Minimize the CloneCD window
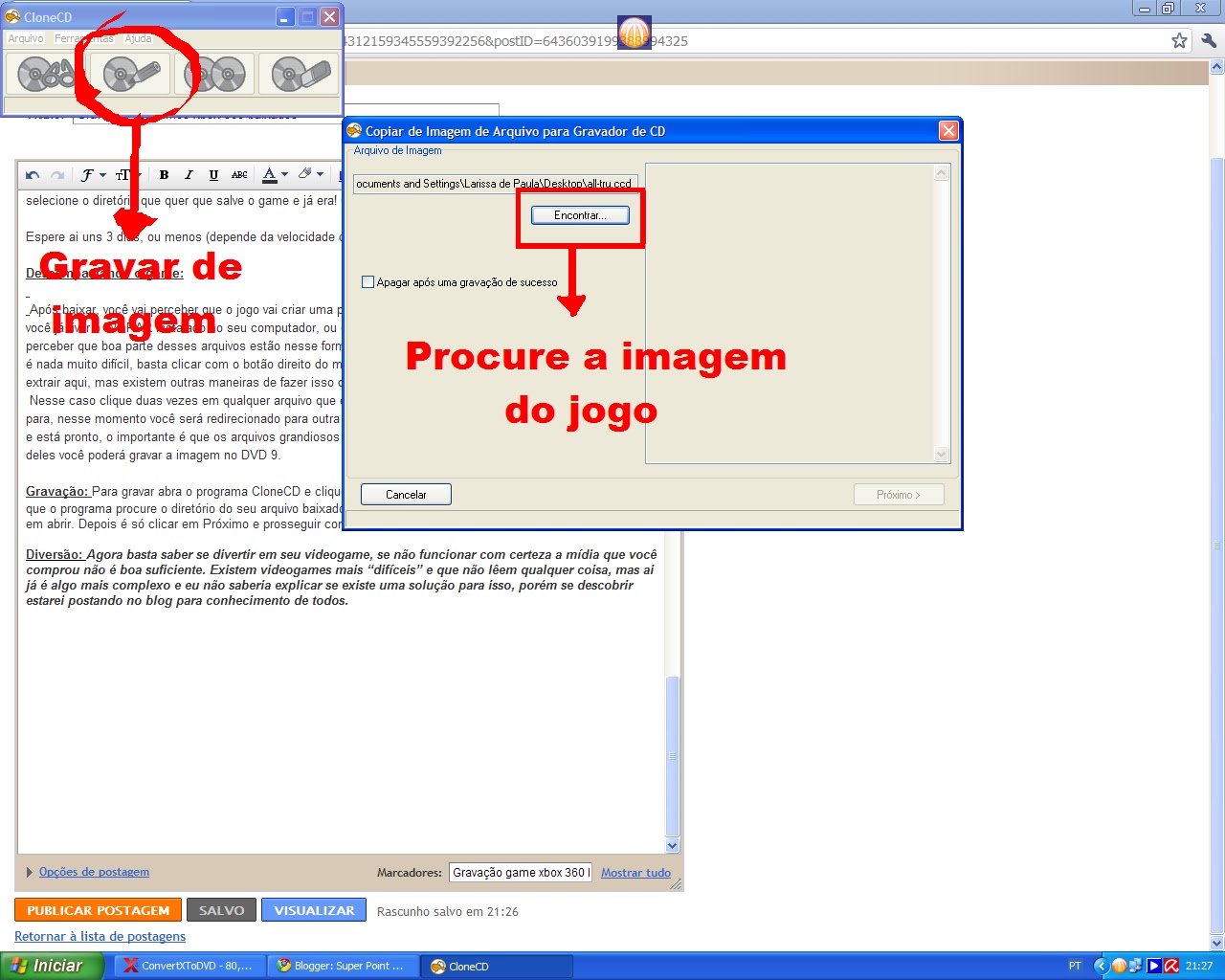This screenshot has width=1225, height=980. pos(285,16)
